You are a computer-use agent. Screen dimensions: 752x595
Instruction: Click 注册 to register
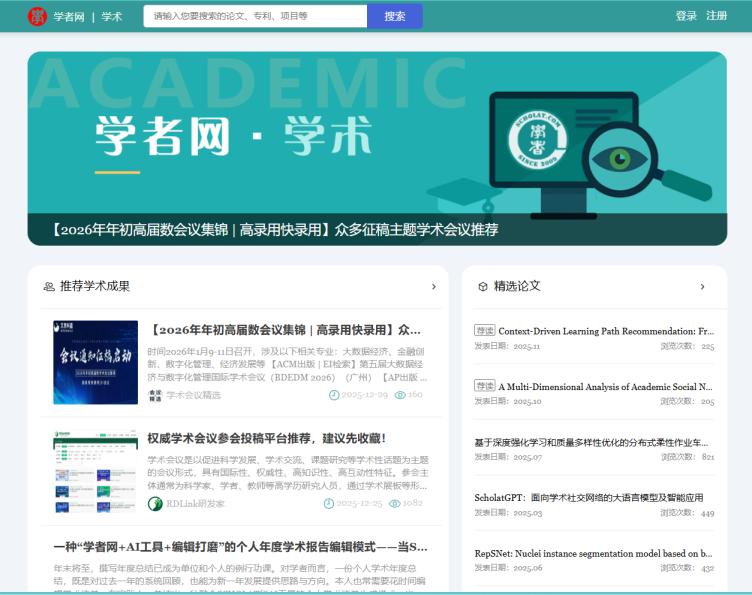click(x=717, y=16)
